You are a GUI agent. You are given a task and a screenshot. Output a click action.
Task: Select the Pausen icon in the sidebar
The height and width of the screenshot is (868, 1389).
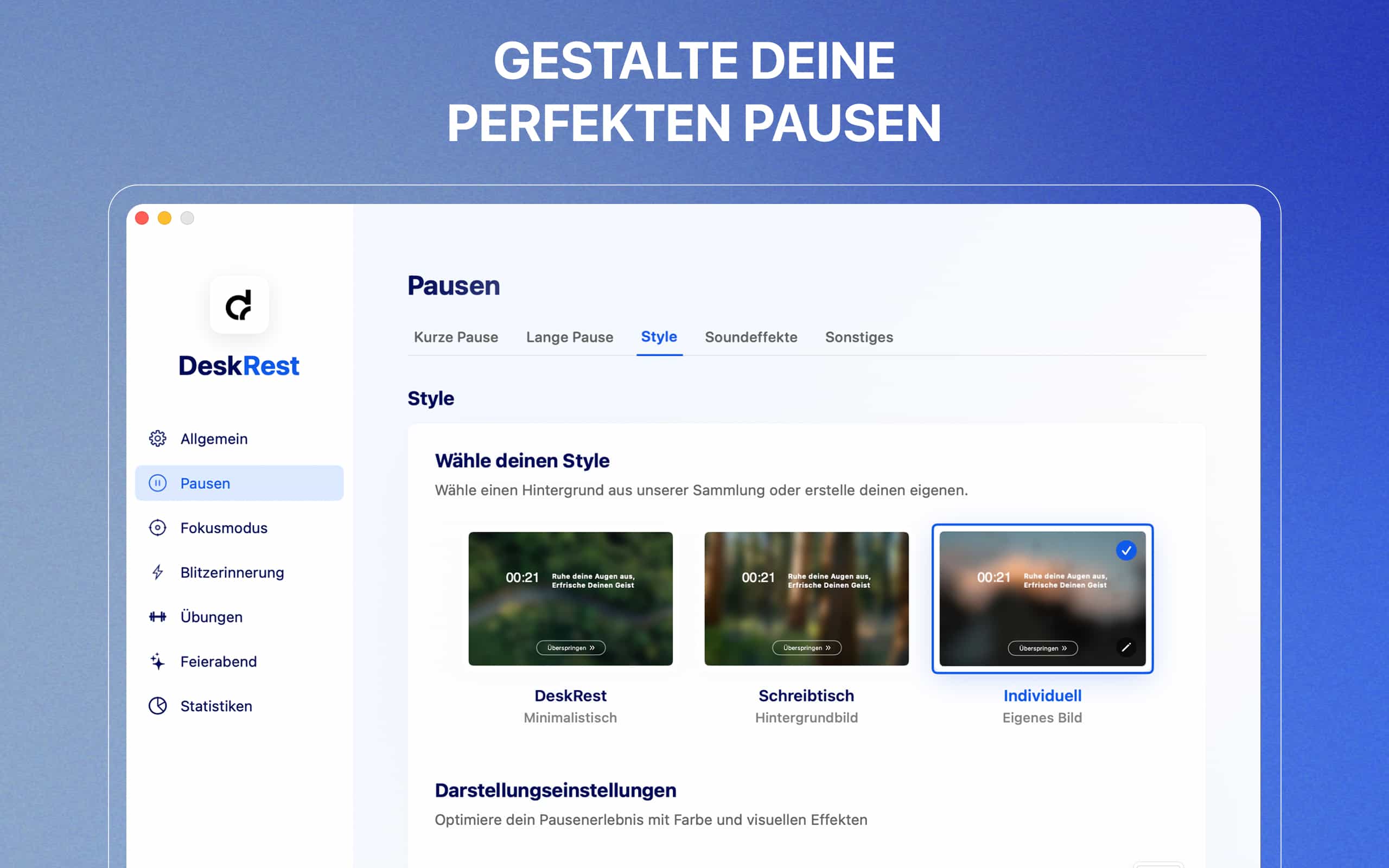(158, 483)
